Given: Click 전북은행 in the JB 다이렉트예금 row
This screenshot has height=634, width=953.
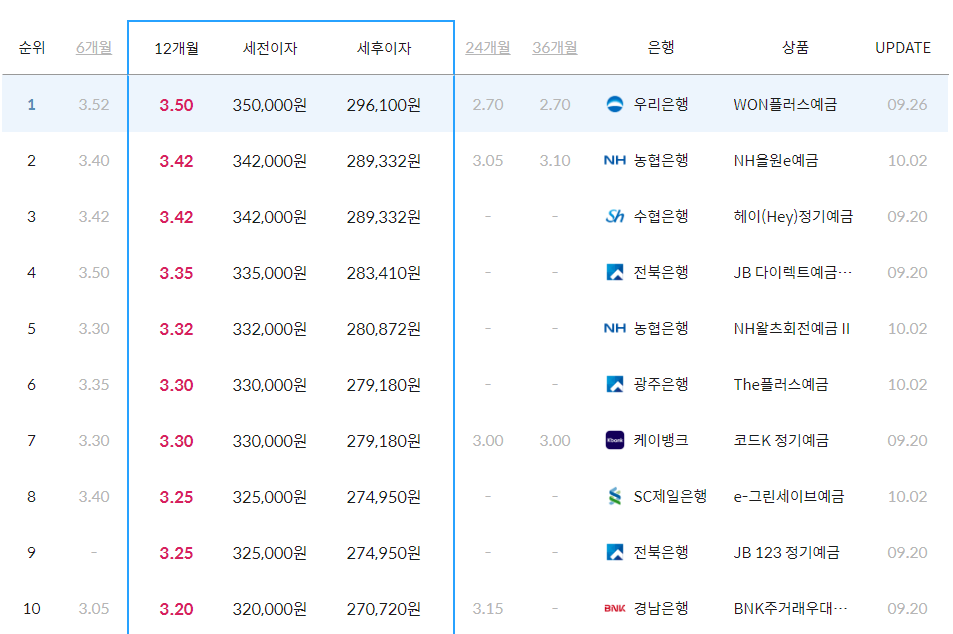Looking at the screenshot, I should click(661, 272).
